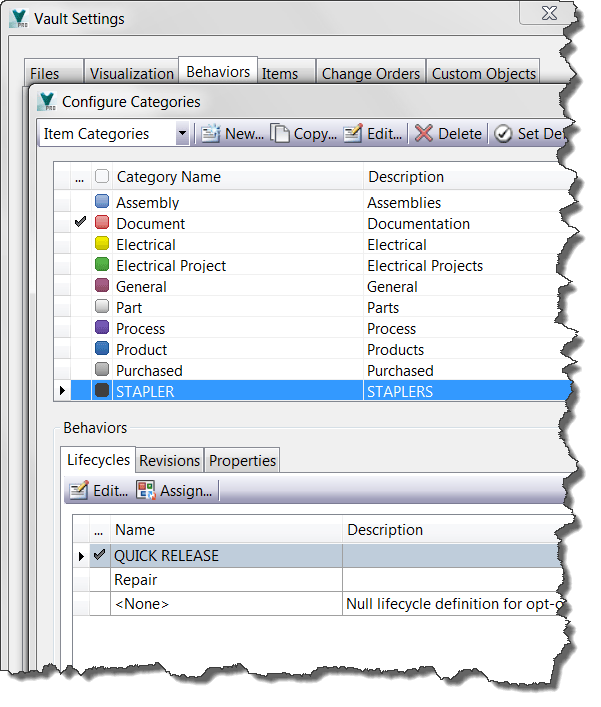Select the Part category row

pyautogui.click(x=311, y=307)
